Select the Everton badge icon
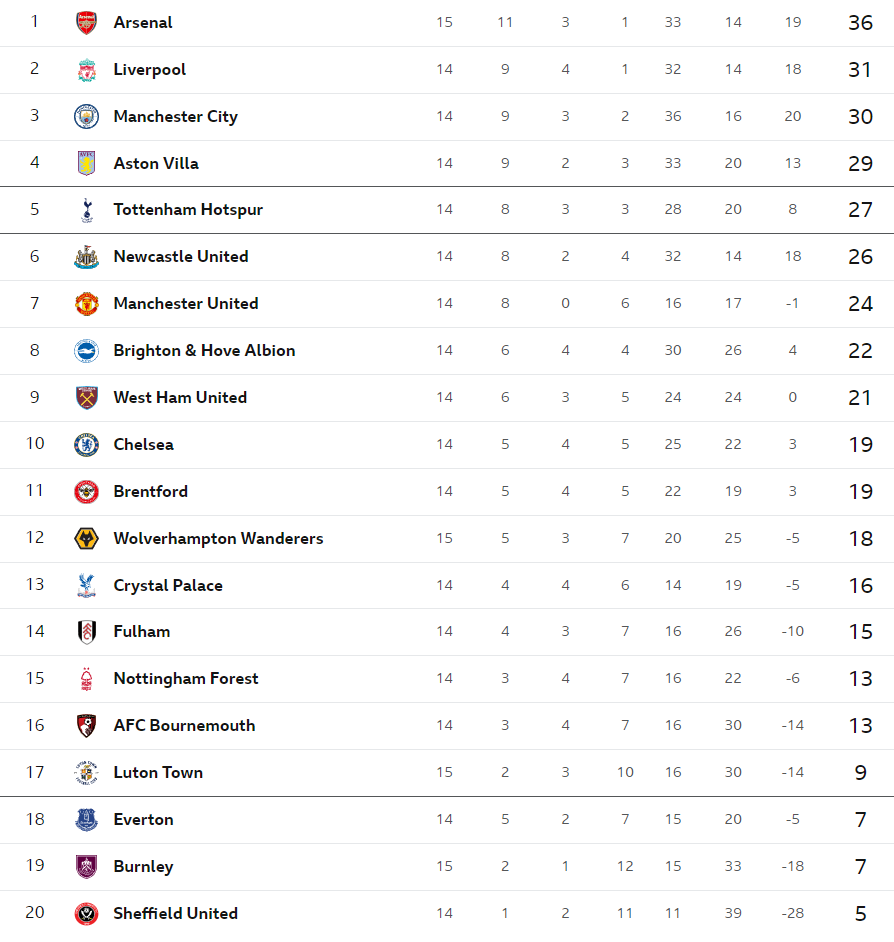 [87, 819]
